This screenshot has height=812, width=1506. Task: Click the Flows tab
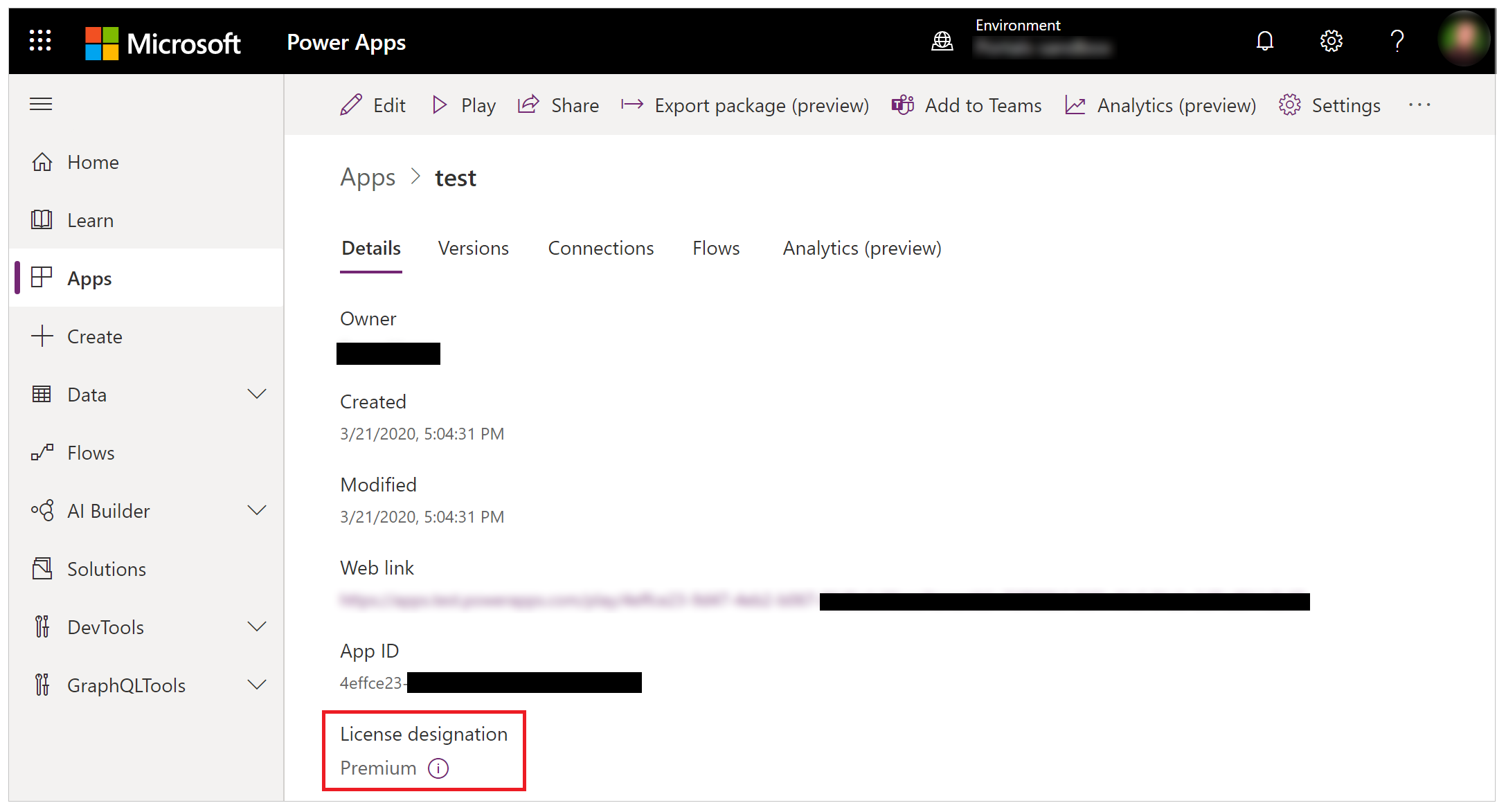point(717,248)
